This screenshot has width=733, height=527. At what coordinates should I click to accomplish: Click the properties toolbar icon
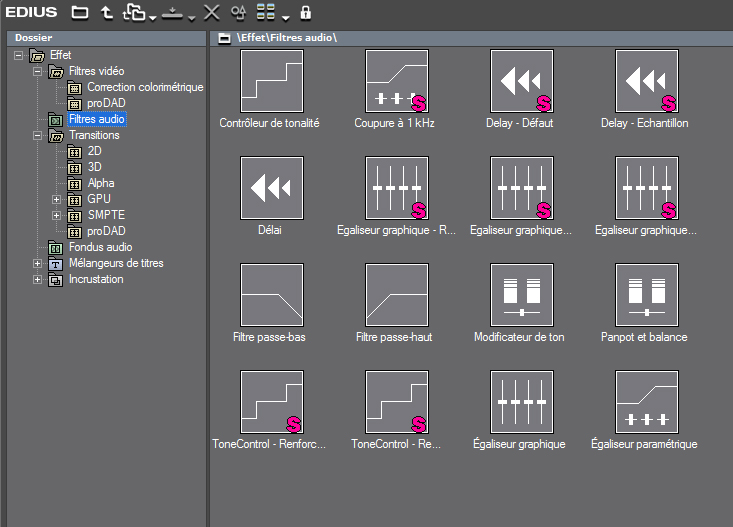coord(239,13)
